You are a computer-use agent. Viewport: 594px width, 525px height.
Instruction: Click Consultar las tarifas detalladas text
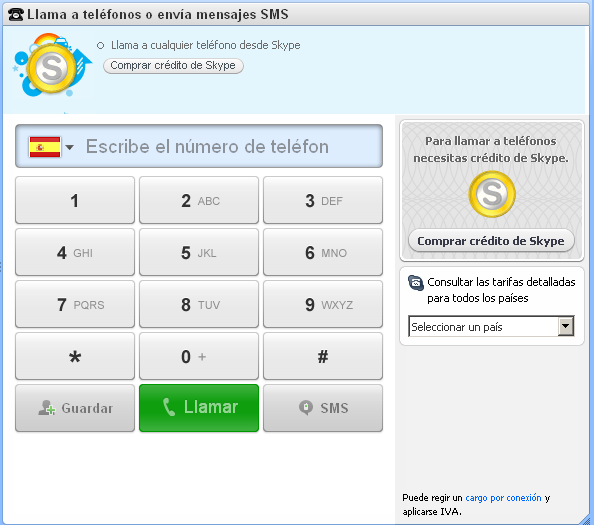501,290
